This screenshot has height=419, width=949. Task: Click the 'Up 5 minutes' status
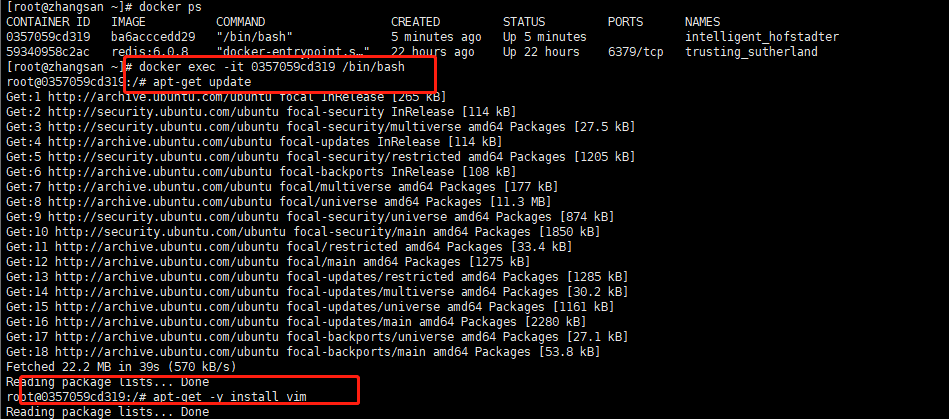pos(544,37)
